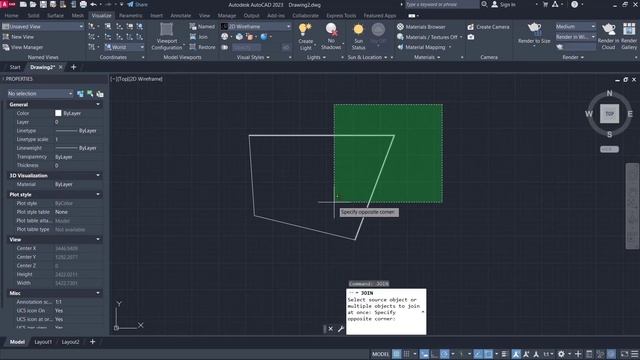Cancel command with X by command line
This screenshot has height=360, width=640.
coord(331,329)
